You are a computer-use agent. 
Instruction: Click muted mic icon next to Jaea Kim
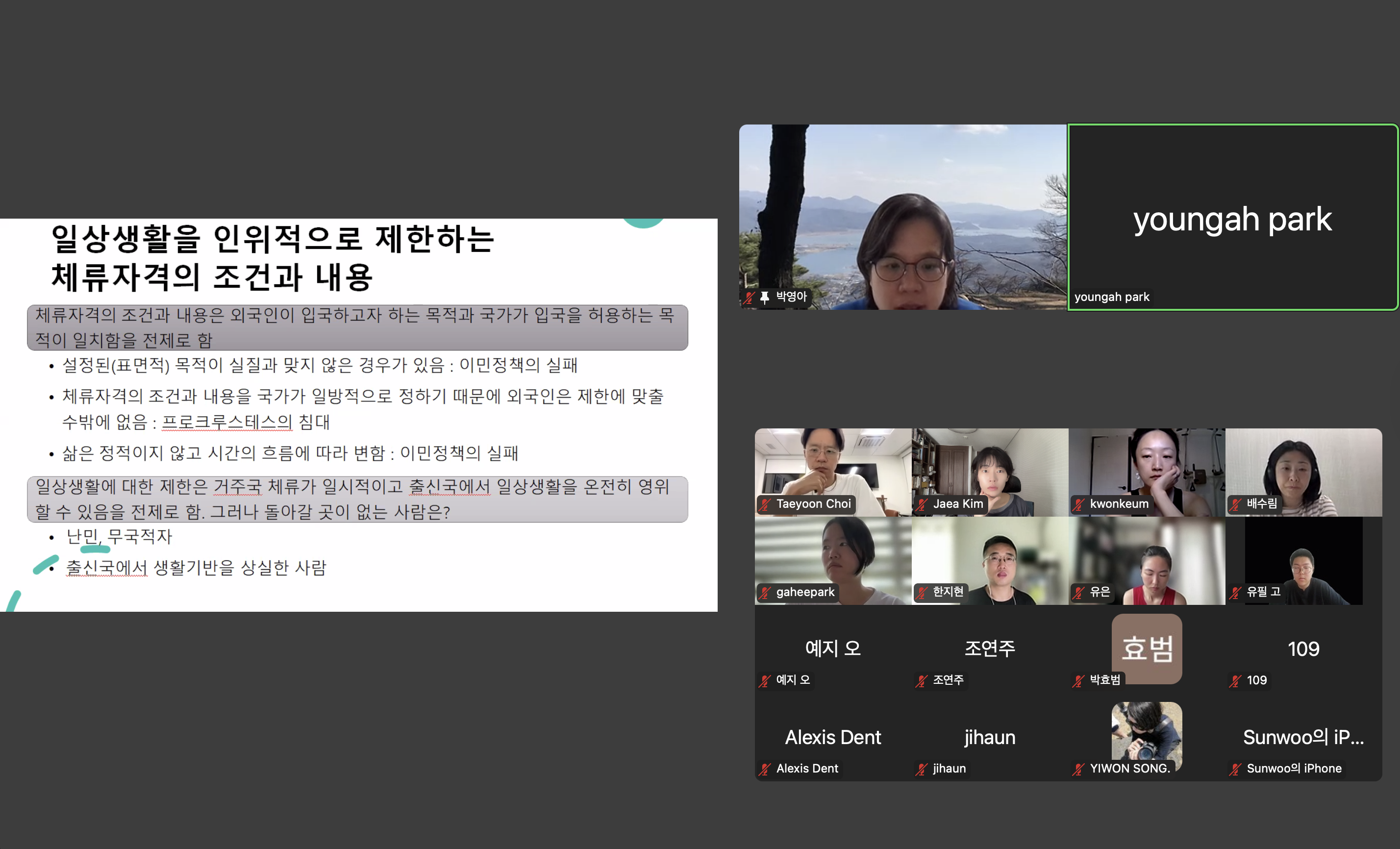pyautogui.click(x=922, y=504)
